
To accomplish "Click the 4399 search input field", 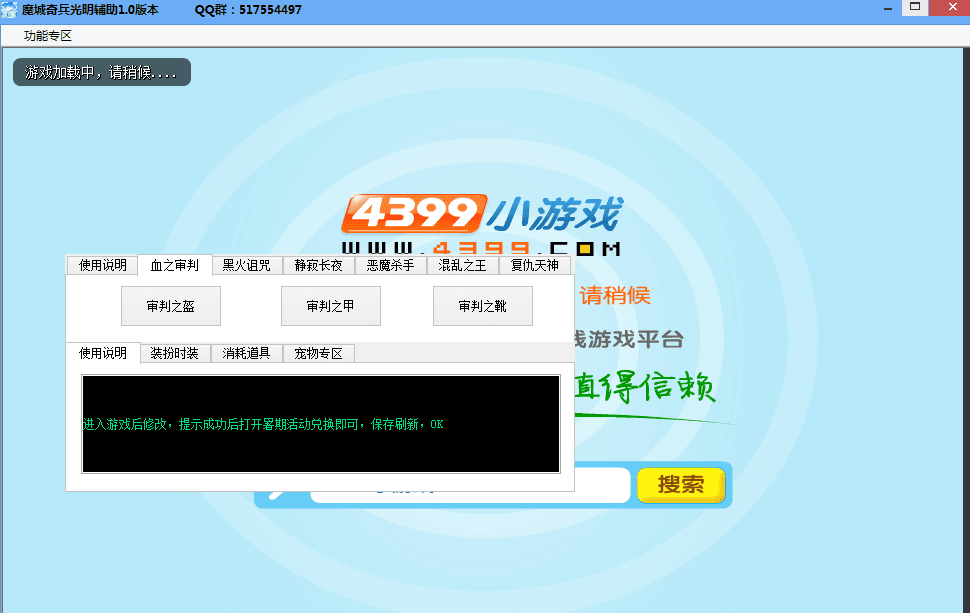I will [x=601, y=485].
